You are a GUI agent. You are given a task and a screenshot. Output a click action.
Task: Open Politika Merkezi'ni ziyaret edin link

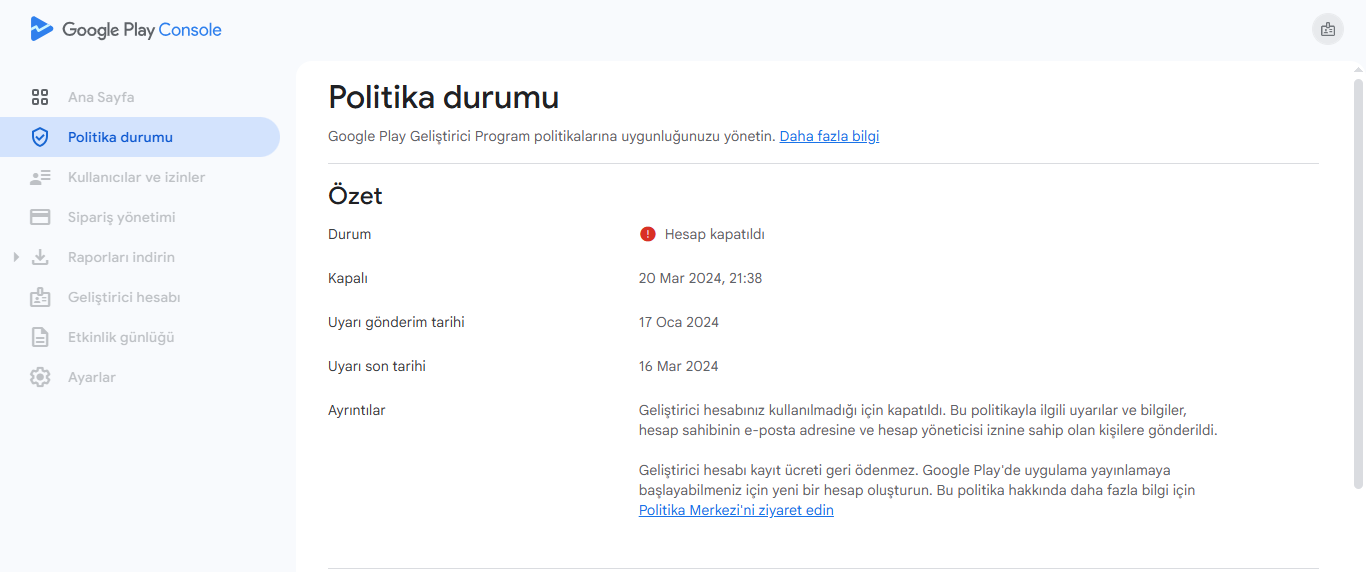736,510
